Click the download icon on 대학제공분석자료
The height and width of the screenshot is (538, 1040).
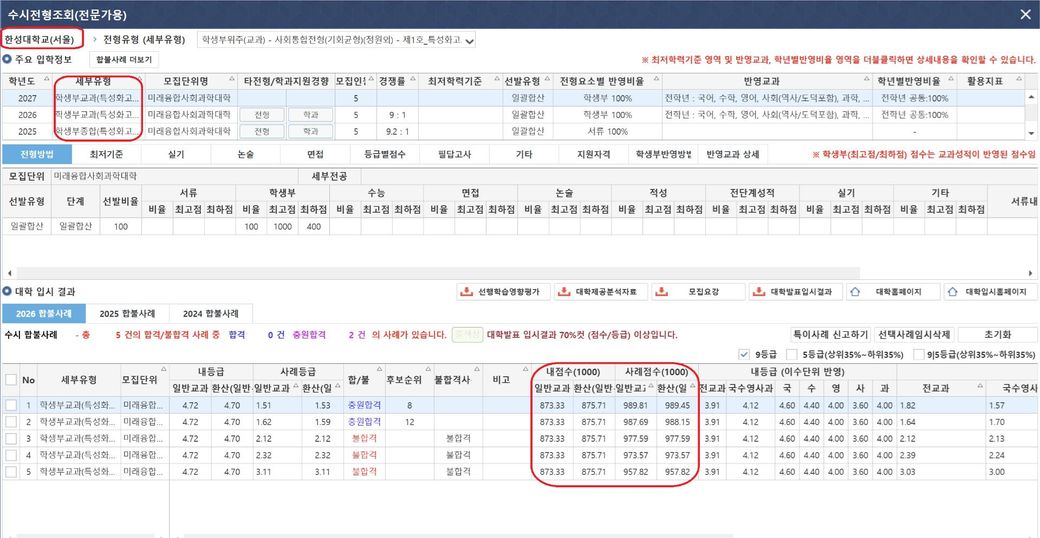point(564,292)
